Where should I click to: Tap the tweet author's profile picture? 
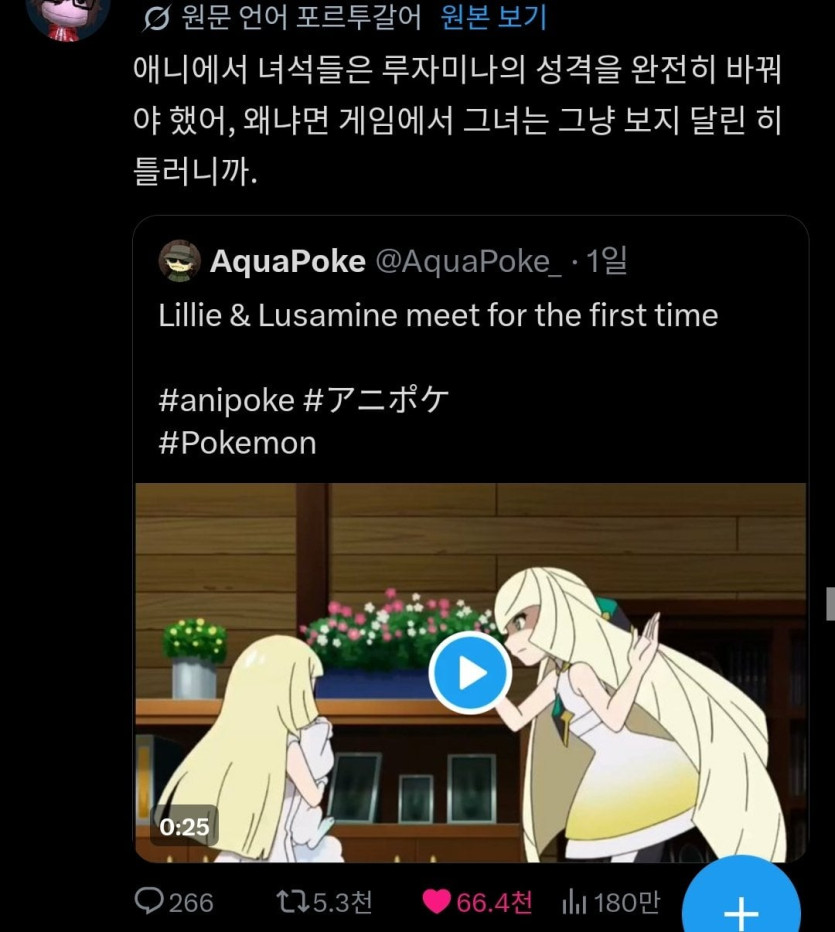68,17
